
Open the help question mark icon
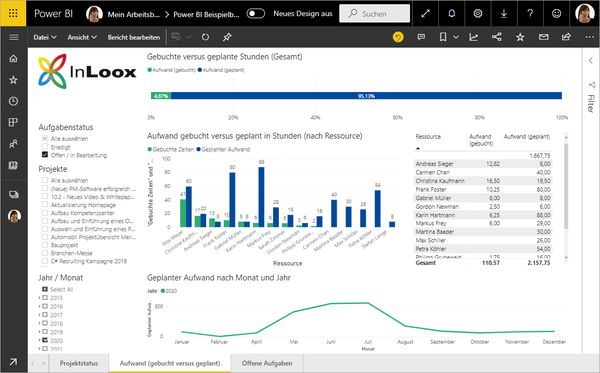point(530,13)
